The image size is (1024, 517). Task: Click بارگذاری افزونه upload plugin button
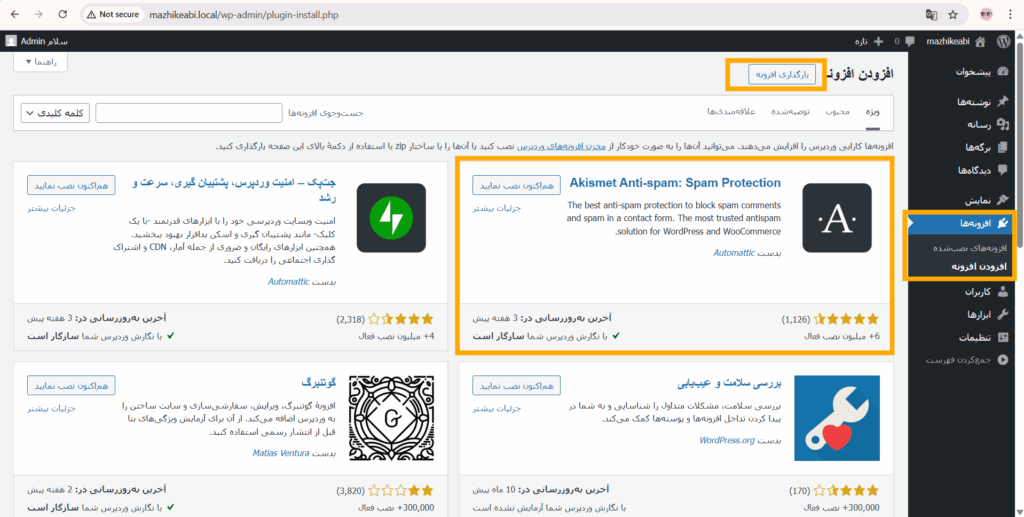(782, 74)
